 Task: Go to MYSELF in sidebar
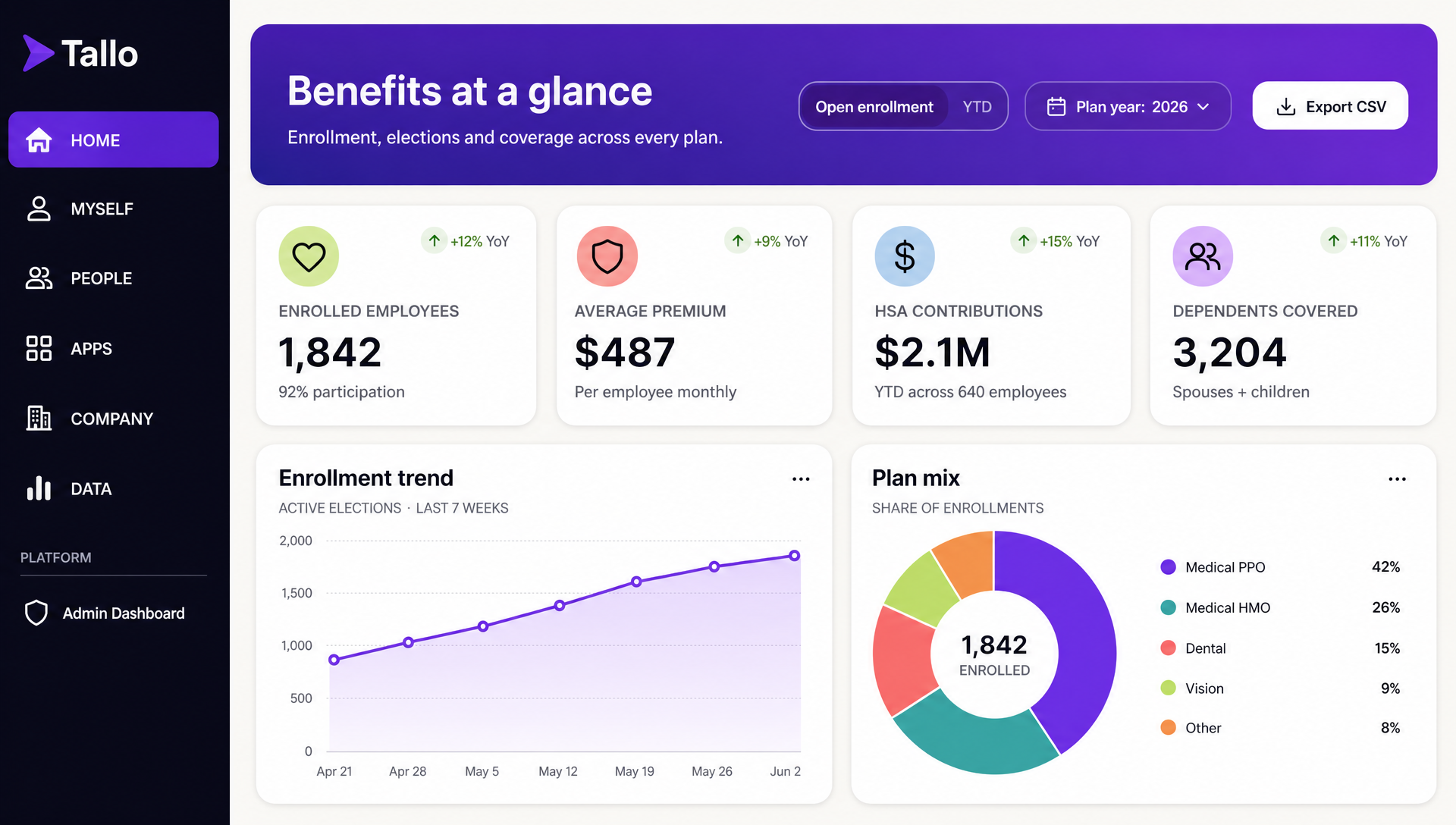tap(102, 209)
